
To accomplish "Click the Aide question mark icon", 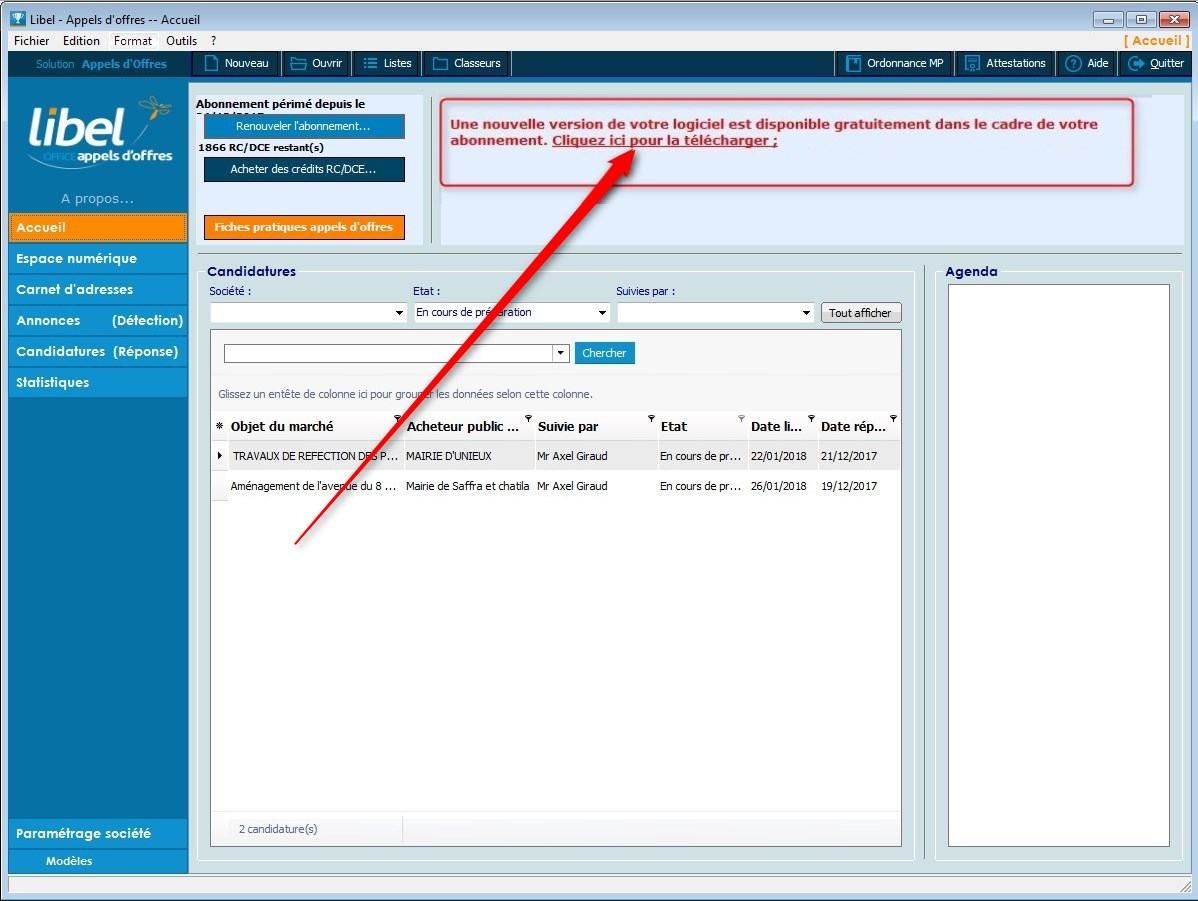I will click(1073, 63).
